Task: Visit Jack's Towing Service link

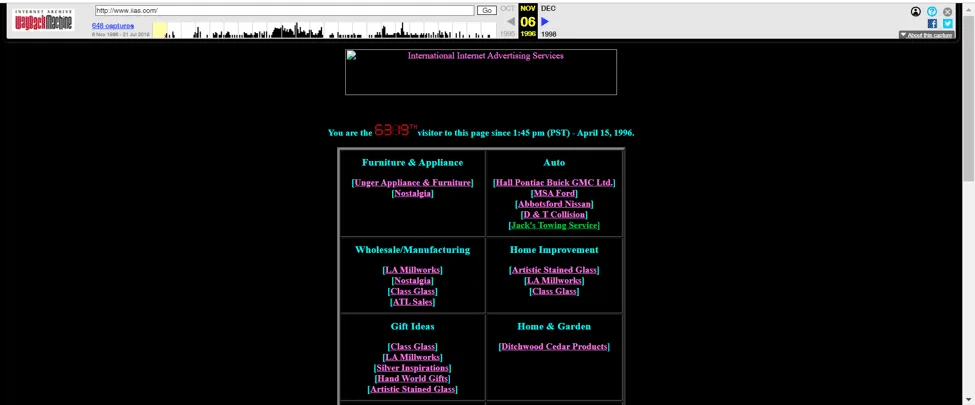Action: pyautogui.click(x=554, y=225)
